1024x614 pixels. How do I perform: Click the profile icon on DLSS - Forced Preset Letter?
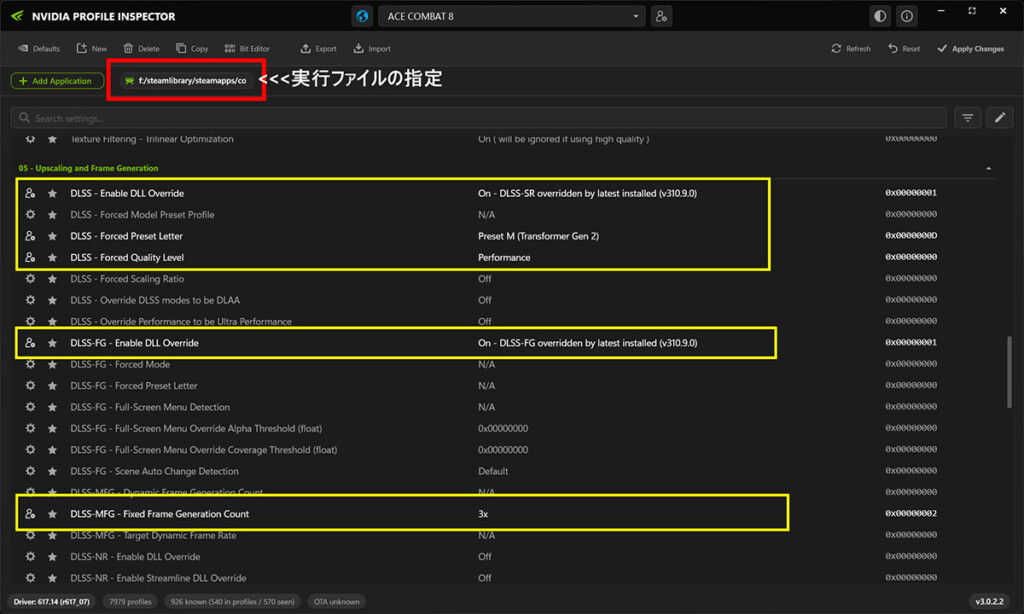click(30, 236)
